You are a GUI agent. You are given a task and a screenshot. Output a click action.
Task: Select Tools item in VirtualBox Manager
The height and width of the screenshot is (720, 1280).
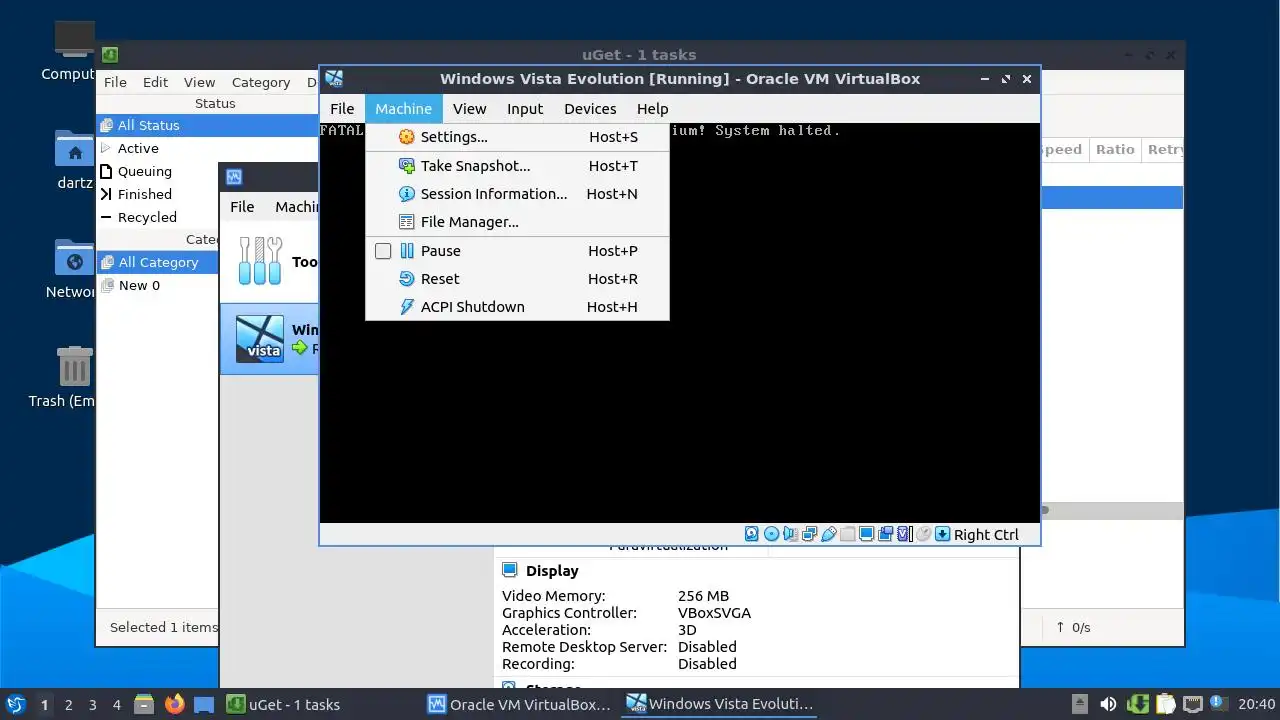270,262
